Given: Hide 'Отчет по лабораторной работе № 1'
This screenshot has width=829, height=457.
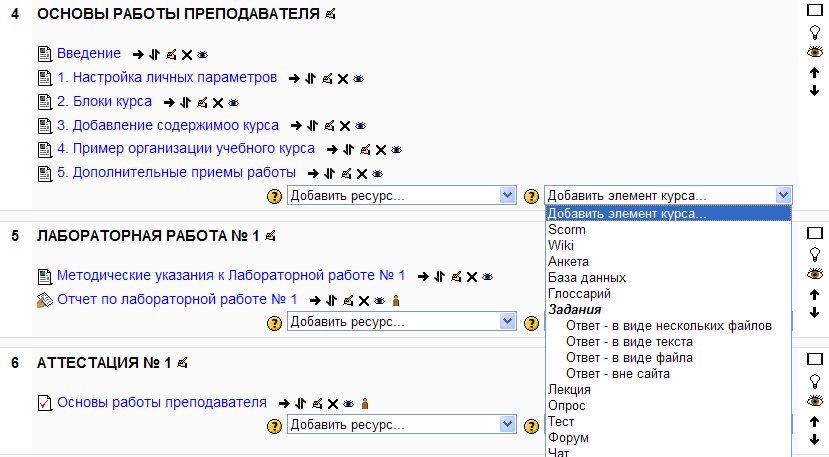Looking at the screenshot, I should pos(380,301).
